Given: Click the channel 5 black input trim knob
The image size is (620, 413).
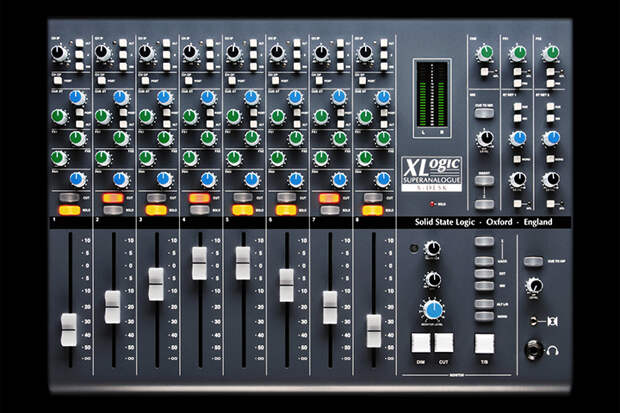Looking at the screenshot, I should coord(233,52).
